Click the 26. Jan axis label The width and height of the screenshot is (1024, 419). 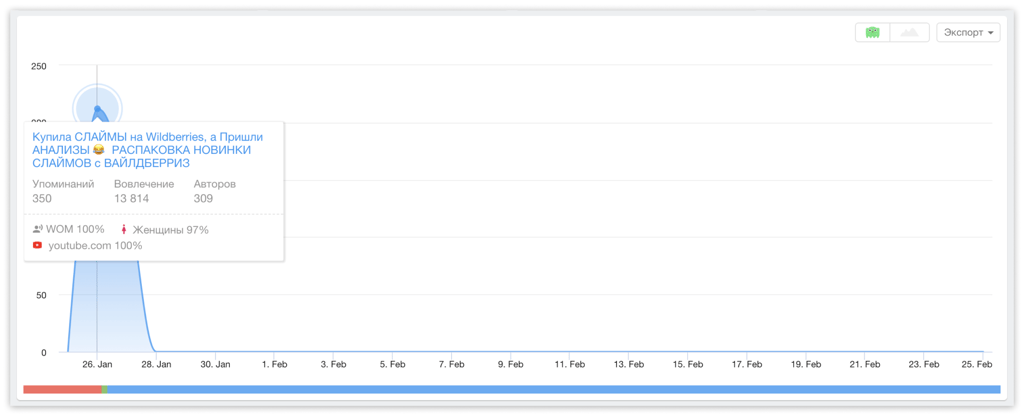[x=97, y=365]
